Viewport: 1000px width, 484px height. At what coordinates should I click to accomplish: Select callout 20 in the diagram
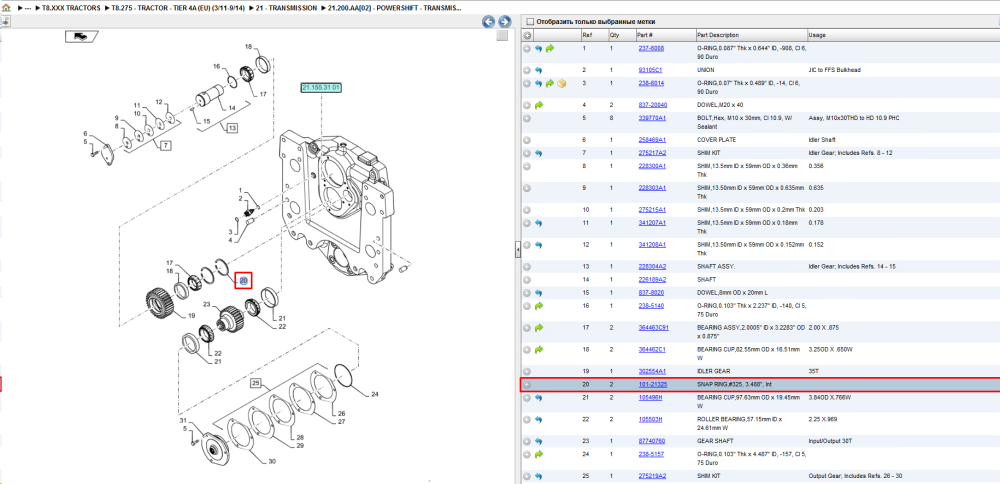tap(243, 281)
